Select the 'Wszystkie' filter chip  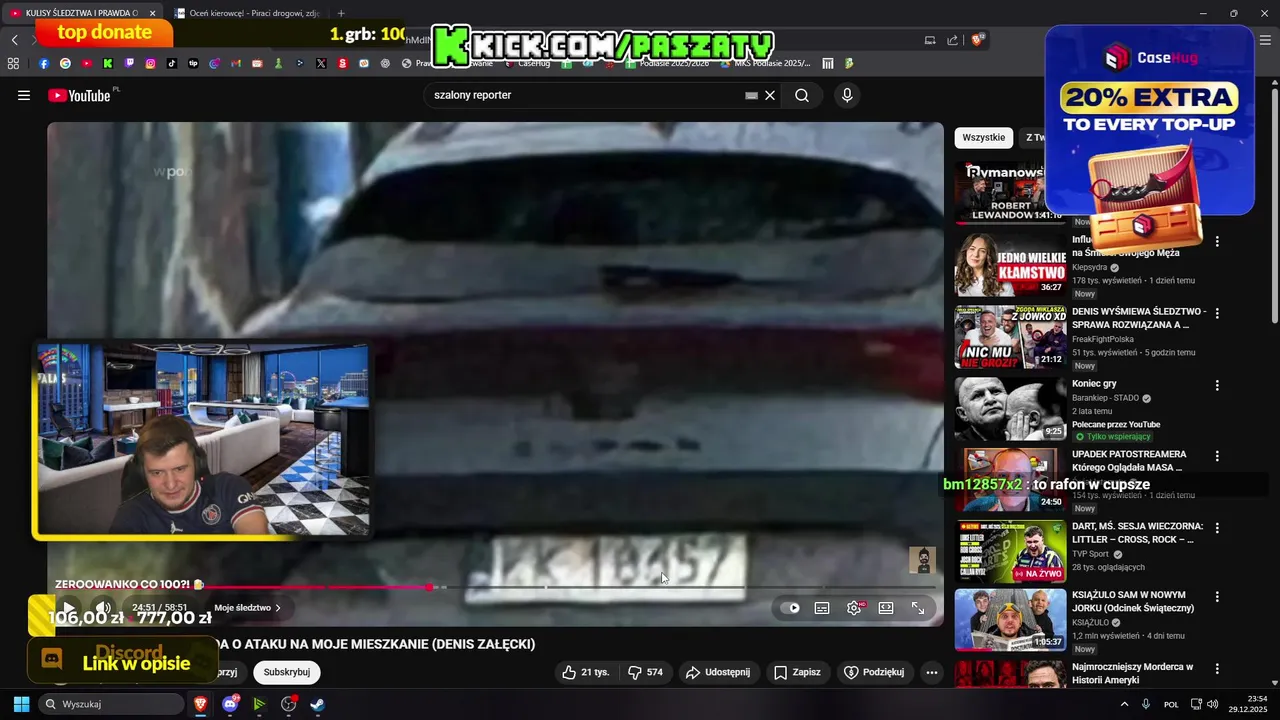pos(983,138)
